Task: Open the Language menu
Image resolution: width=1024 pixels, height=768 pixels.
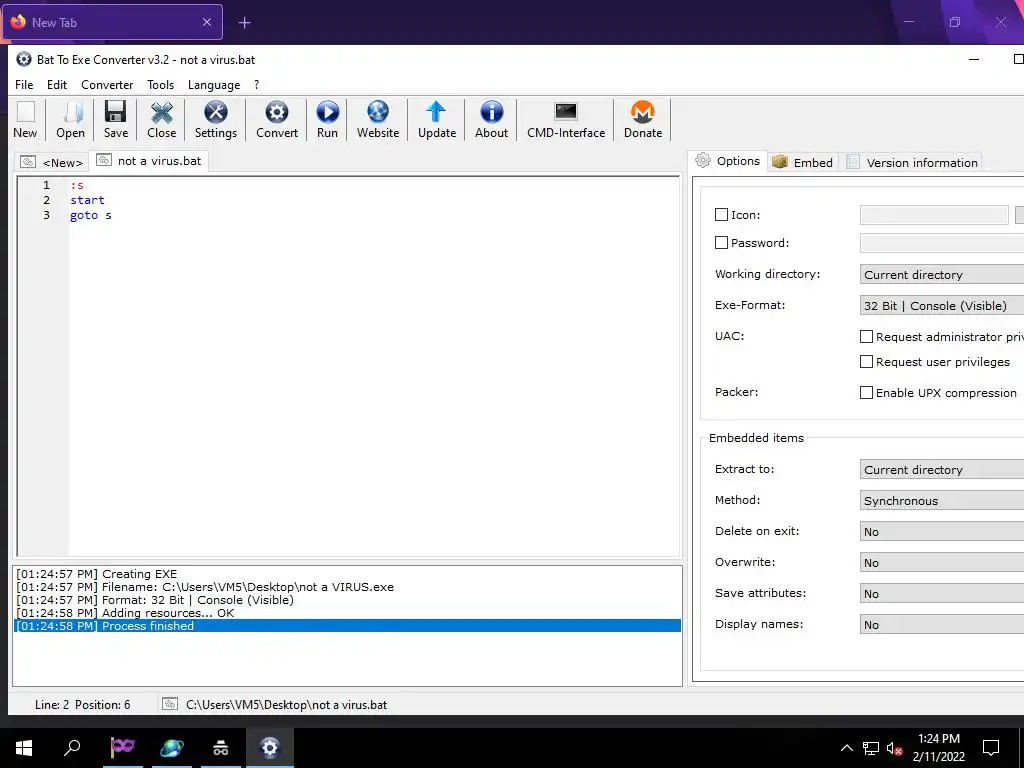Action: [x=214, y=85]
